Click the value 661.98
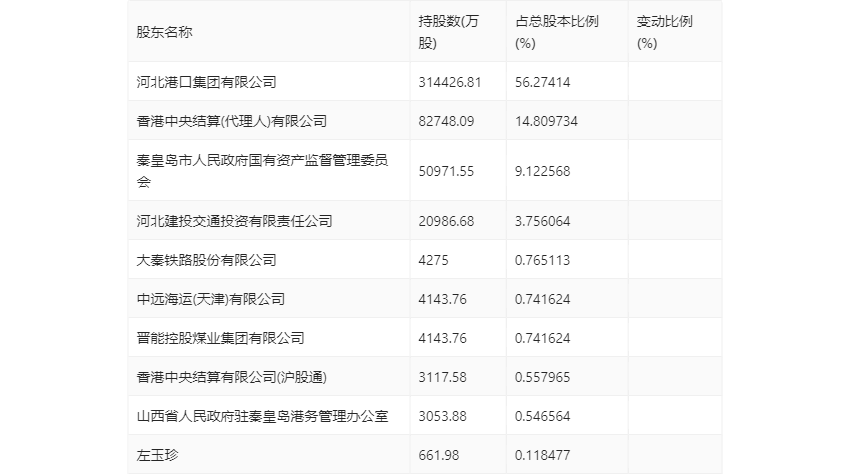850x474 pixels. (x=439, y=456)
